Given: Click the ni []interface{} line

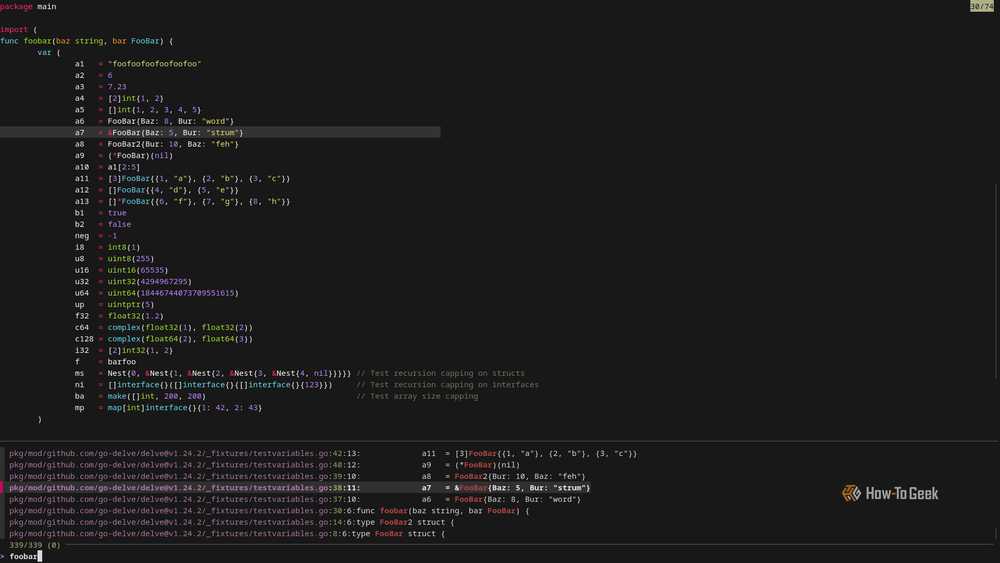Looking at the screenshot, I should (x=307, y=385).
